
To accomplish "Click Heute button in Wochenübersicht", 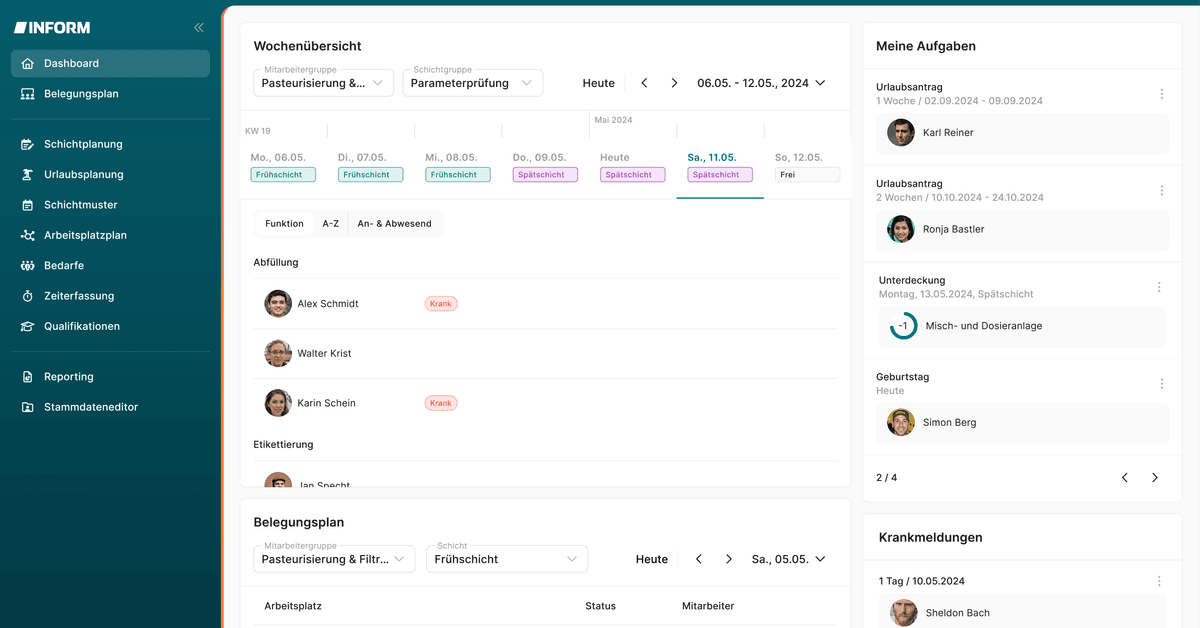I will pos(598,83).
